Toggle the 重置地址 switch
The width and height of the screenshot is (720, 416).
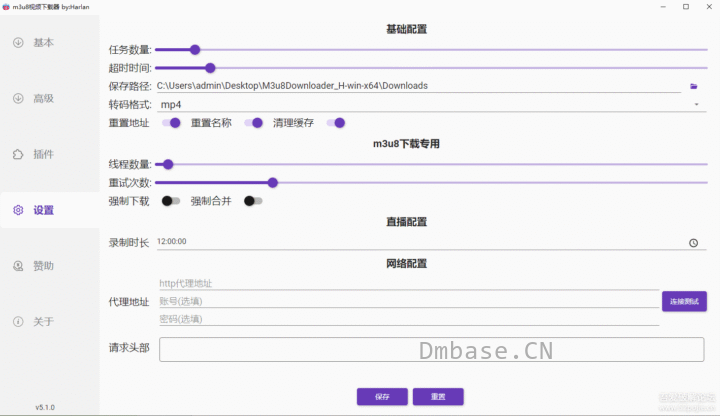[171, 123]
